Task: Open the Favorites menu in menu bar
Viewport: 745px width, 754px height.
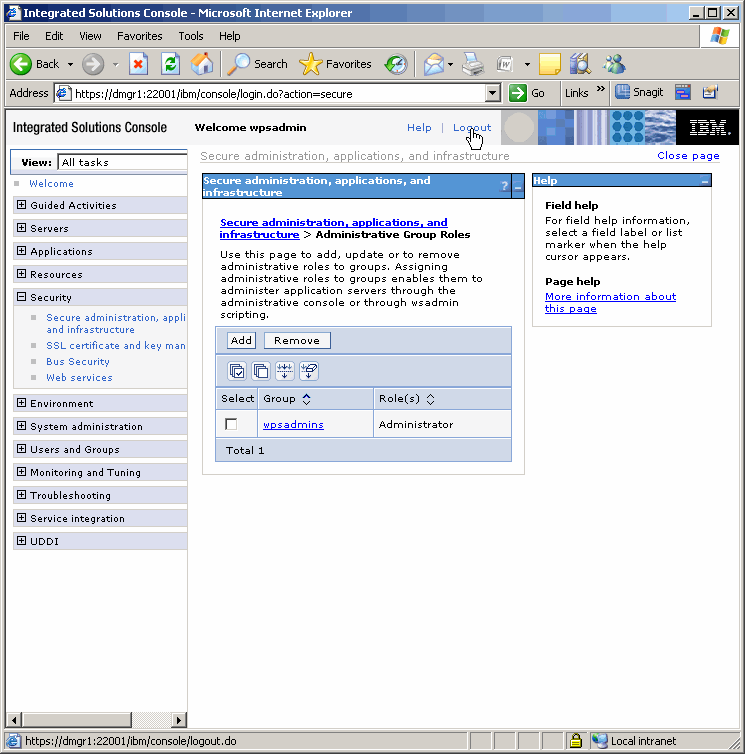Action: pyautogui.click(x=139, y=36)
